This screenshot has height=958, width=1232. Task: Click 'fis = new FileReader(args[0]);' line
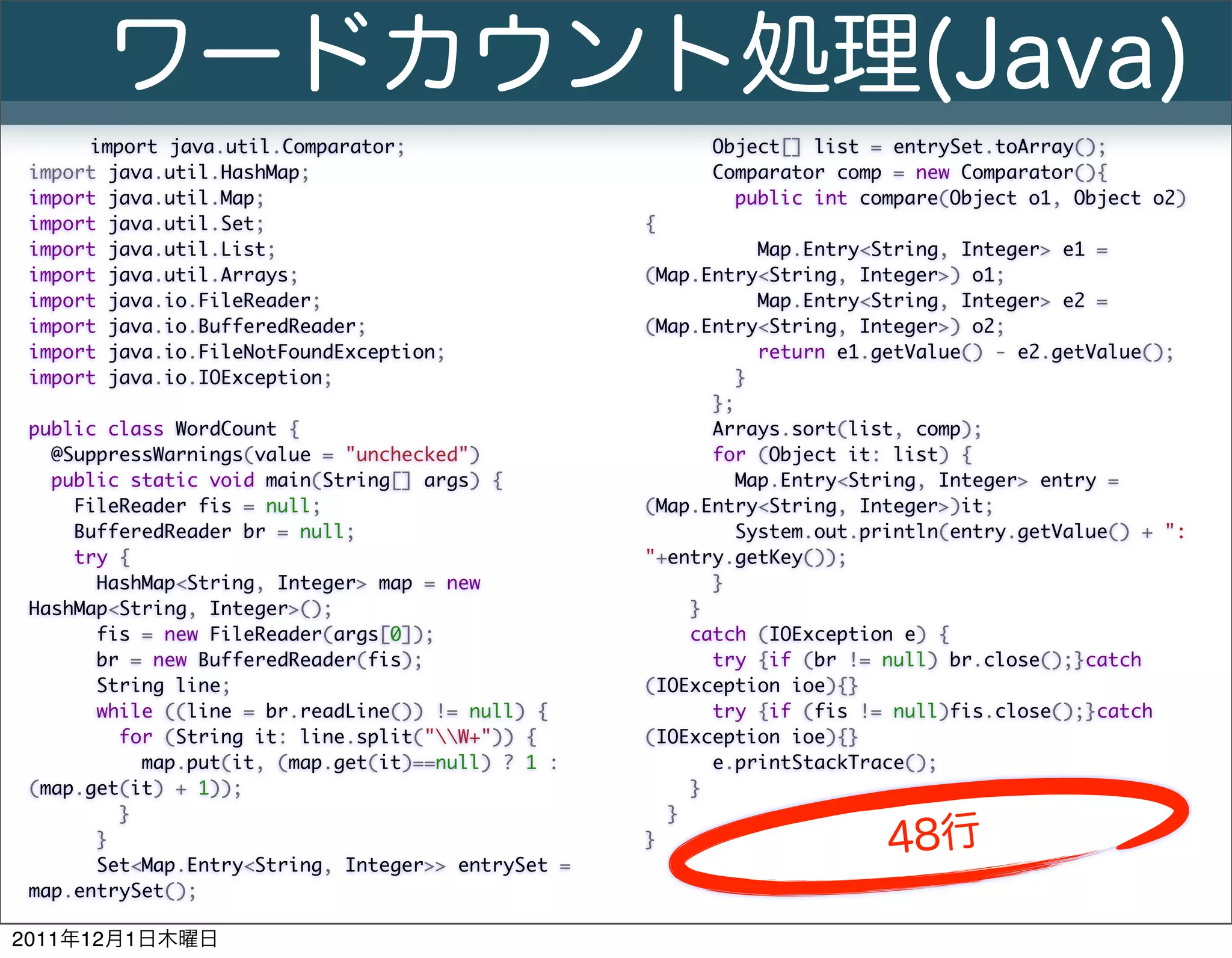(265, 634)
